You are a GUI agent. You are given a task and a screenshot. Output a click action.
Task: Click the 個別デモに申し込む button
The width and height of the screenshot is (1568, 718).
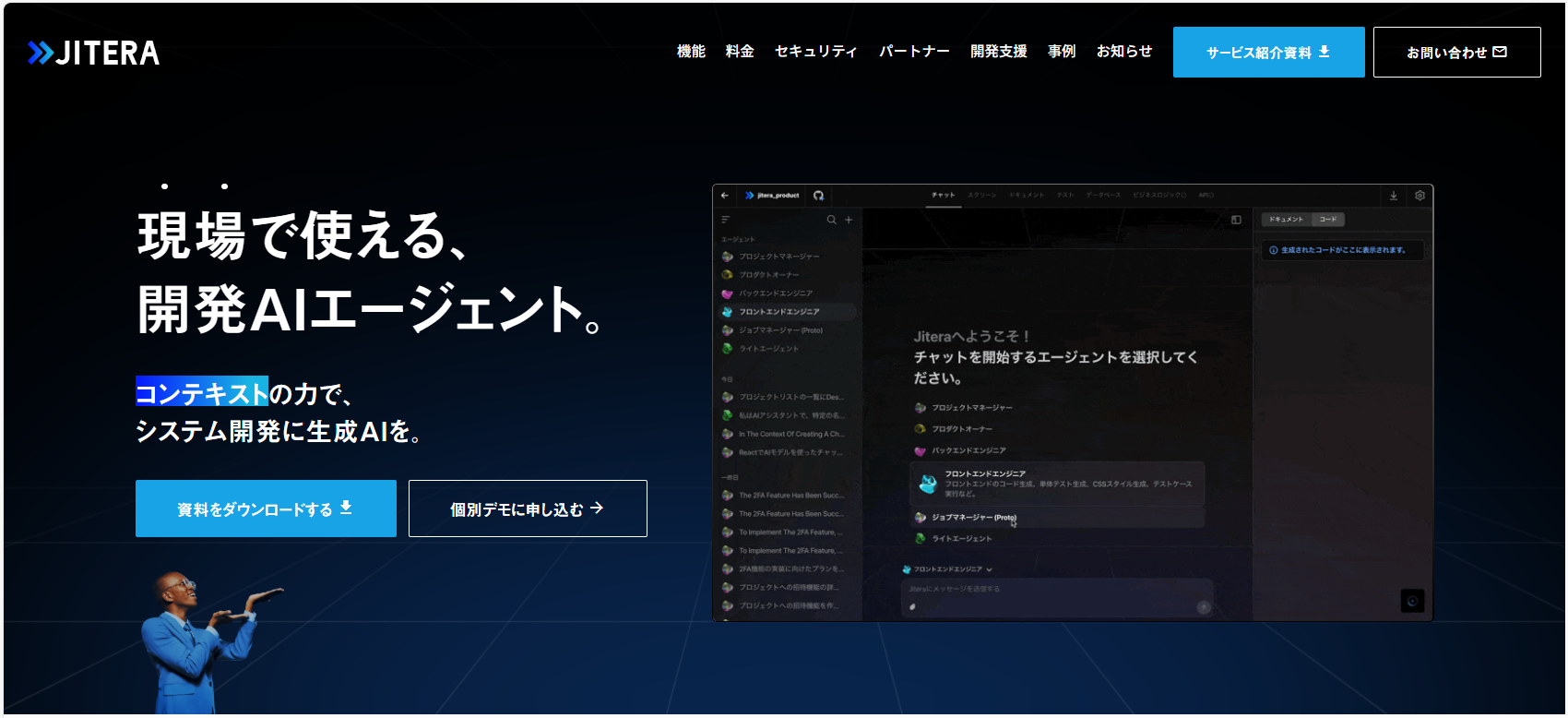pos(528,509)
